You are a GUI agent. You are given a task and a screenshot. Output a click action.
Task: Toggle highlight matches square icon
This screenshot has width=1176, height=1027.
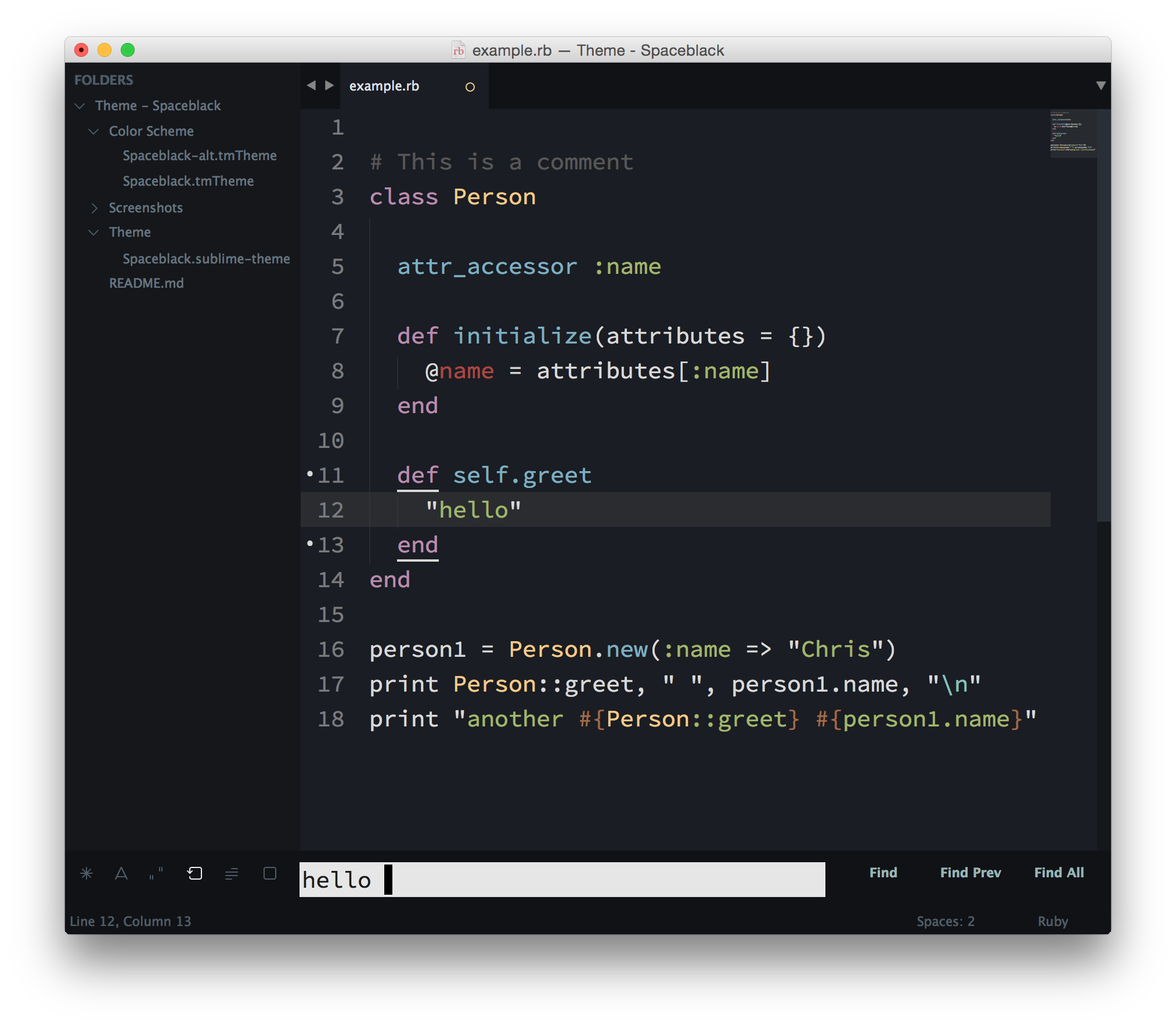[x=270, y=873]
